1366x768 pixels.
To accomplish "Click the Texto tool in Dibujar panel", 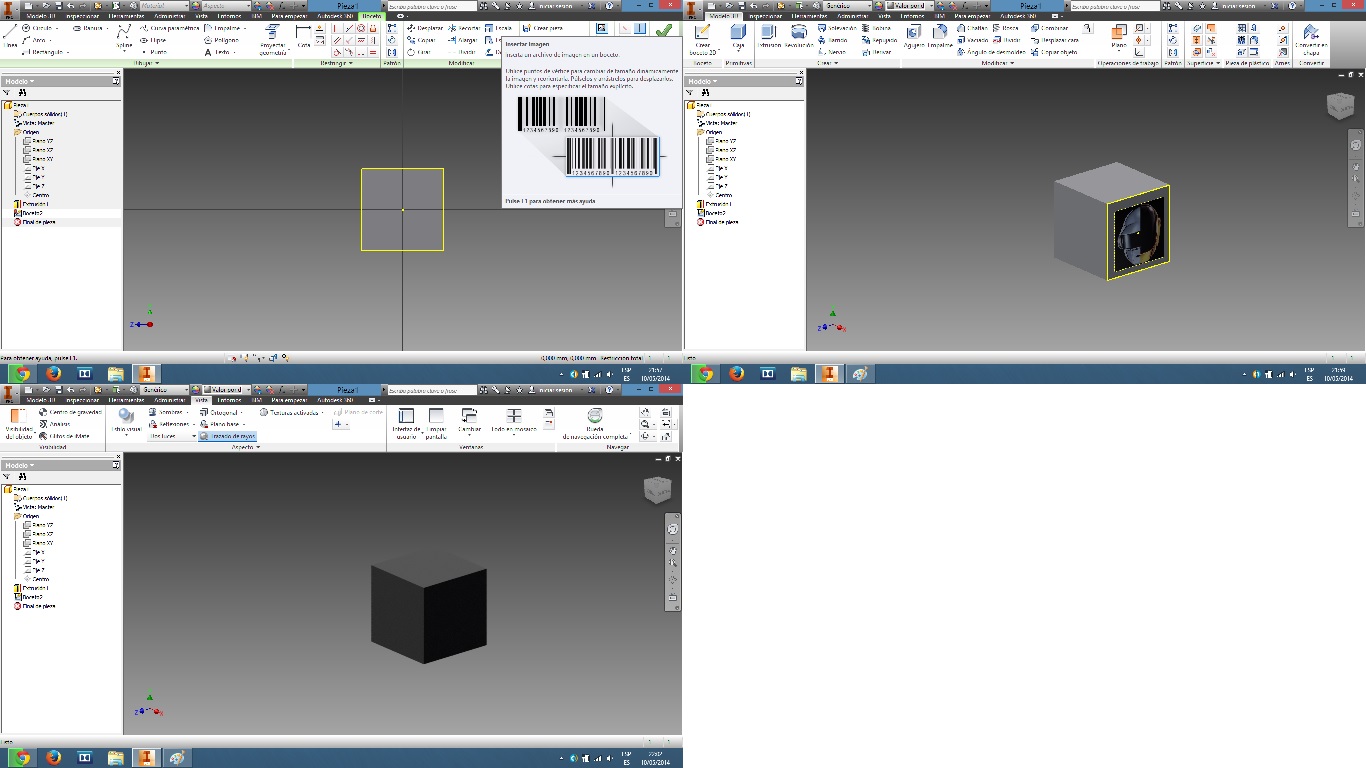I will tap(219, 52).
